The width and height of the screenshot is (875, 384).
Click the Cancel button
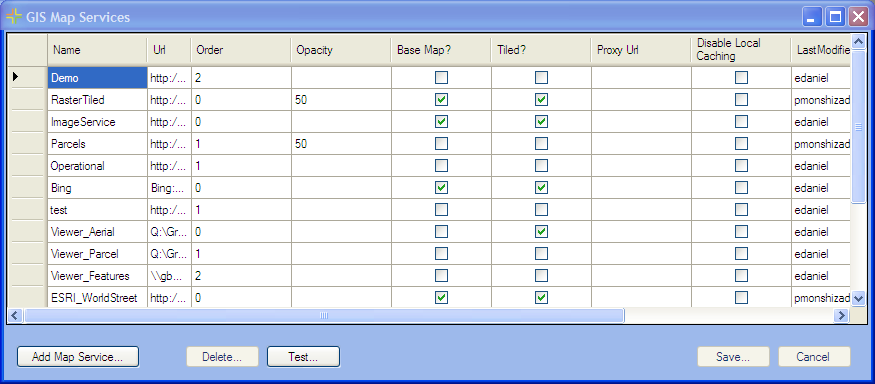(814, 357)
